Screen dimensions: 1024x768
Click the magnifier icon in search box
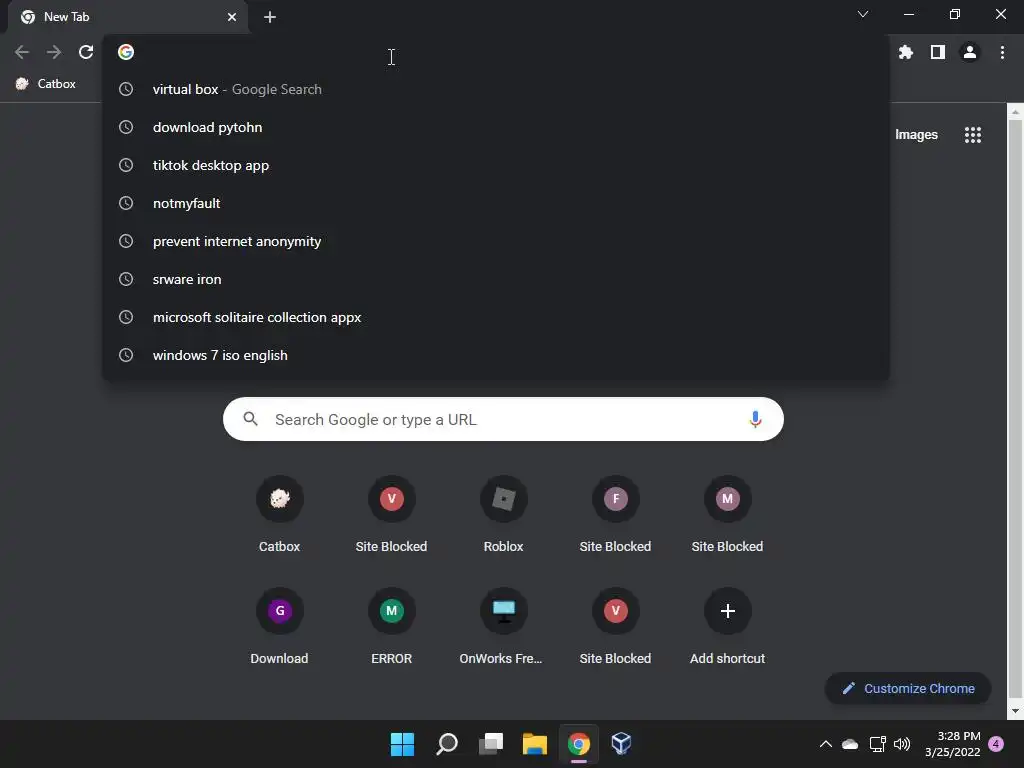pyautogui.click(x=251, y=419)
